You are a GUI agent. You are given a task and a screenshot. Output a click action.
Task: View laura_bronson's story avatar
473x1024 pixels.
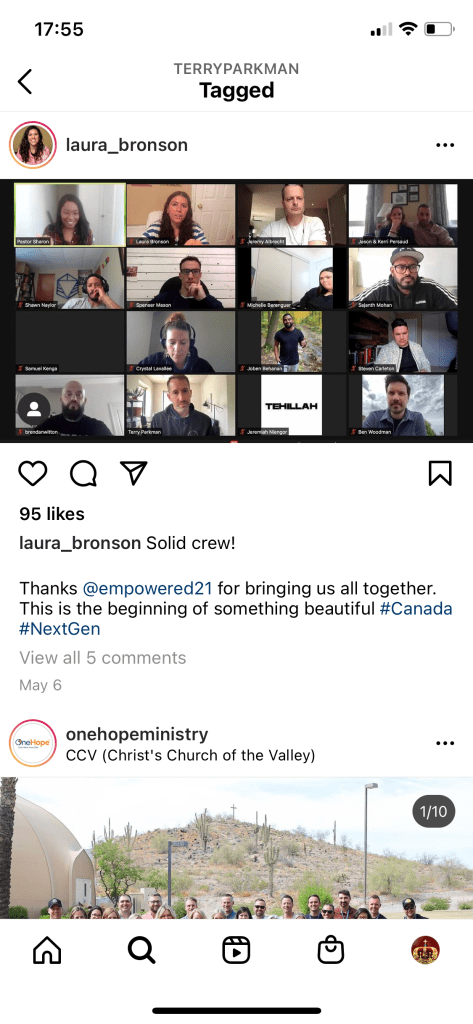pos(33,145)
